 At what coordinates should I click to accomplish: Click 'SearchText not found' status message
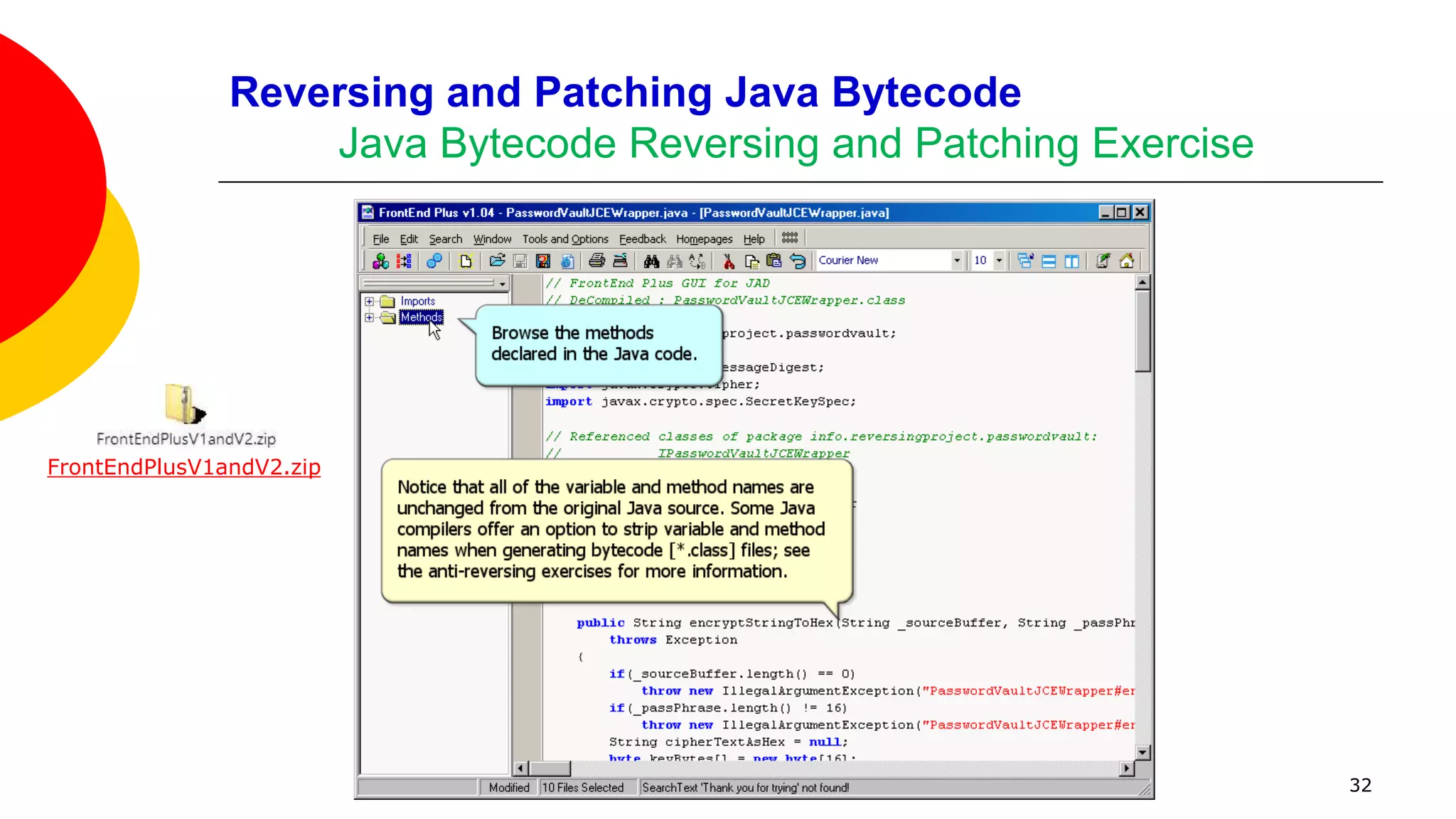pos(746,788)
